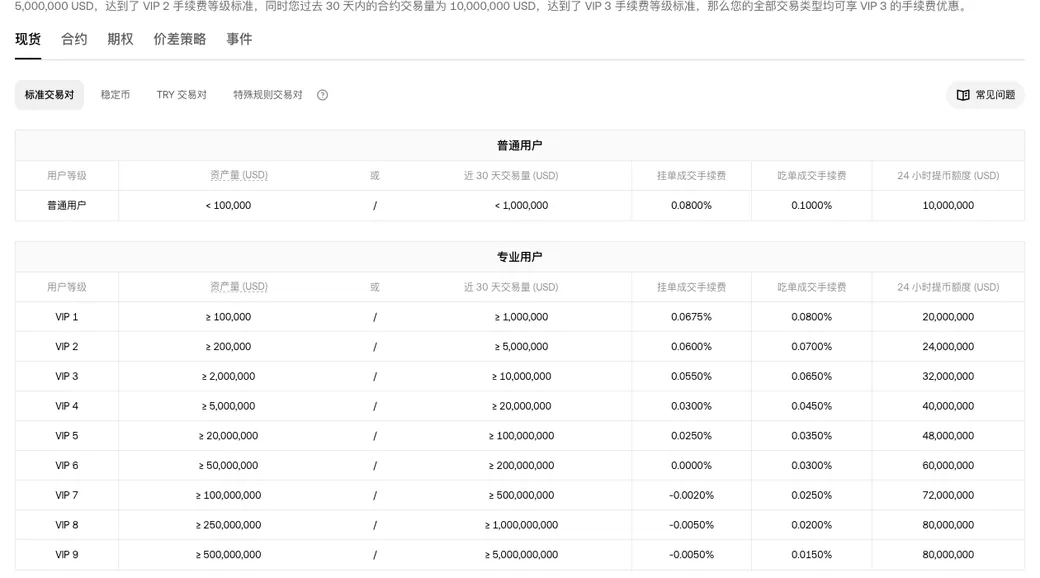Select the 事件 tab
This screenshot has height=578, width=1040.
239,39
